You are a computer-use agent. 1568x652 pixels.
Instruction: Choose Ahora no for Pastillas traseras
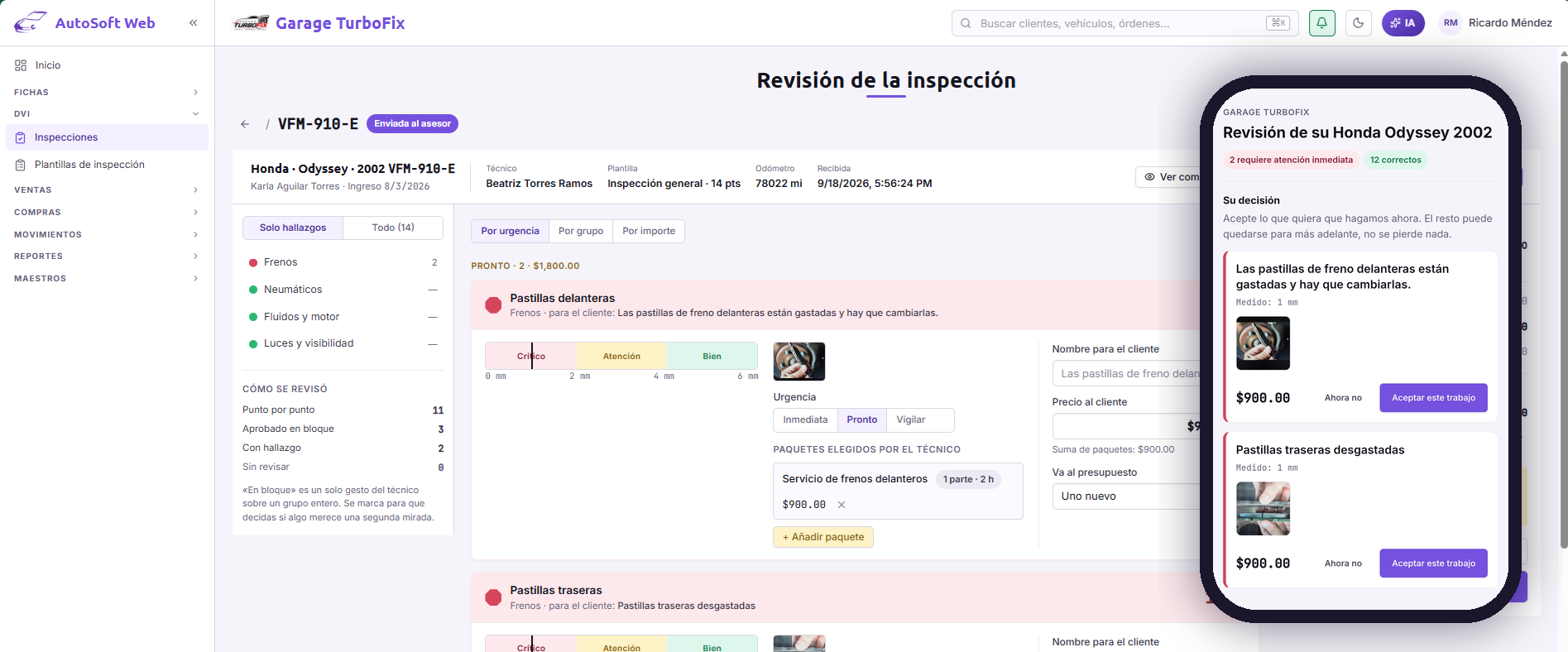pyautogui.click(x=1343, y=563)
